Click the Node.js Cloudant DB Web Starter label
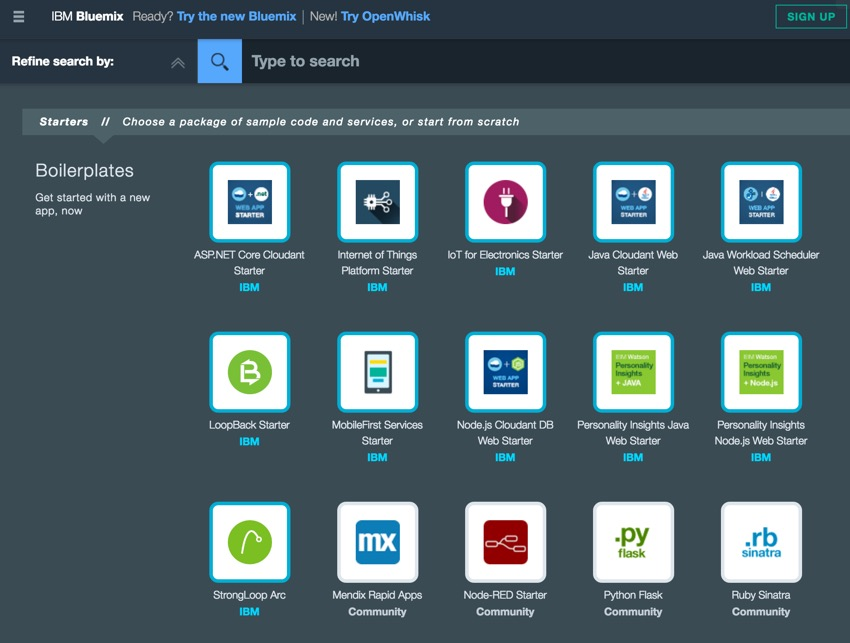Viewport: 850px width, 643px height. click(x=505, y=433)
